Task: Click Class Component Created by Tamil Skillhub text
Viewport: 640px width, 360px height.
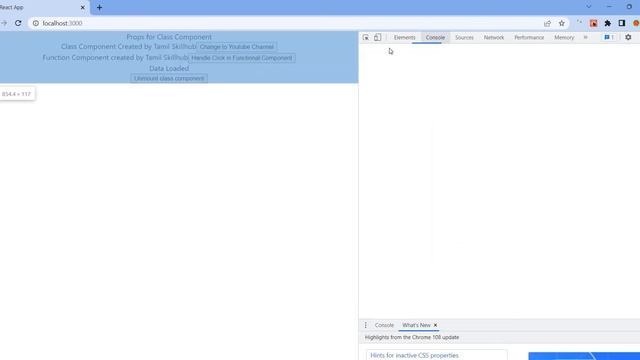Action: pyautogui.click(x=129, y=47)
